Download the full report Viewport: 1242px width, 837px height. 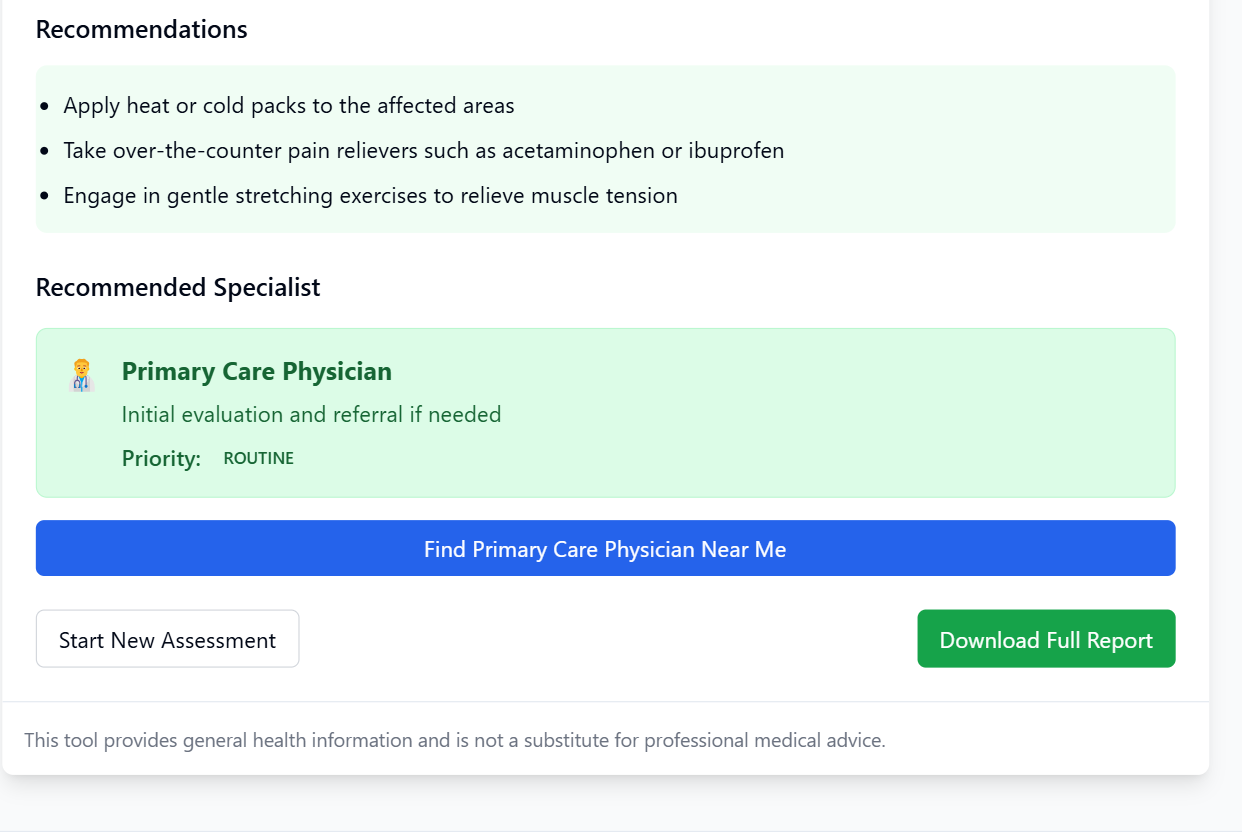[x=1046, y=639]
